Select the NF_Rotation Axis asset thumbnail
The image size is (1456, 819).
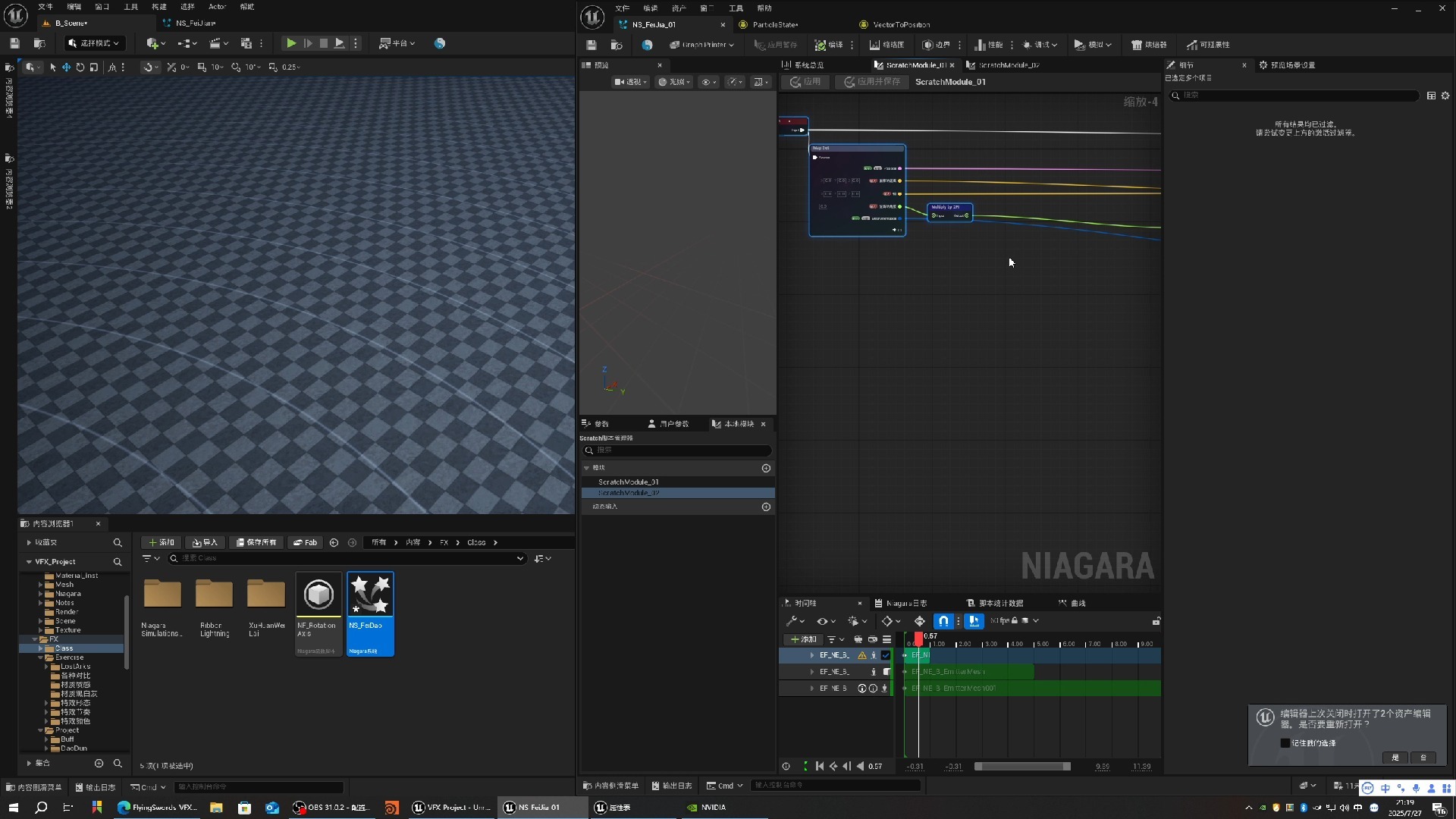click(318, 613)
